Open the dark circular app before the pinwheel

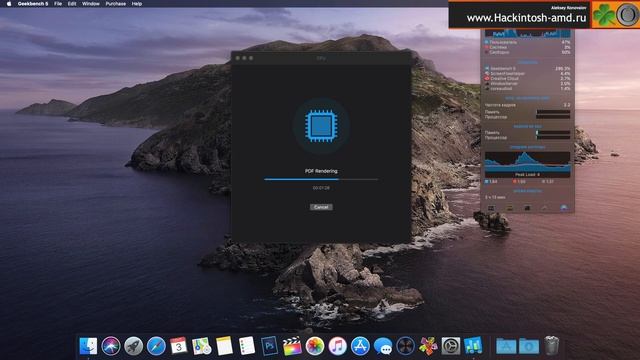(x=405, y=346)
